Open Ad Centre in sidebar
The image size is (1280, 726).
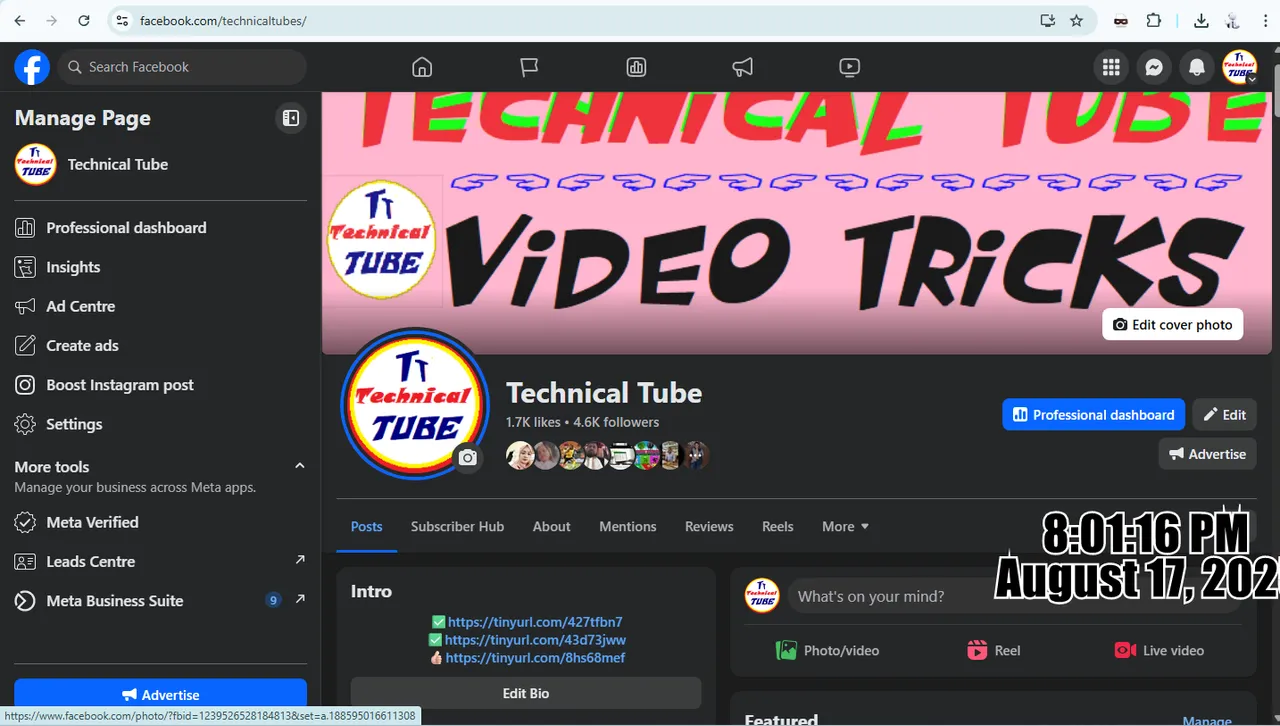pyautogui.click(x=160, y=306)
